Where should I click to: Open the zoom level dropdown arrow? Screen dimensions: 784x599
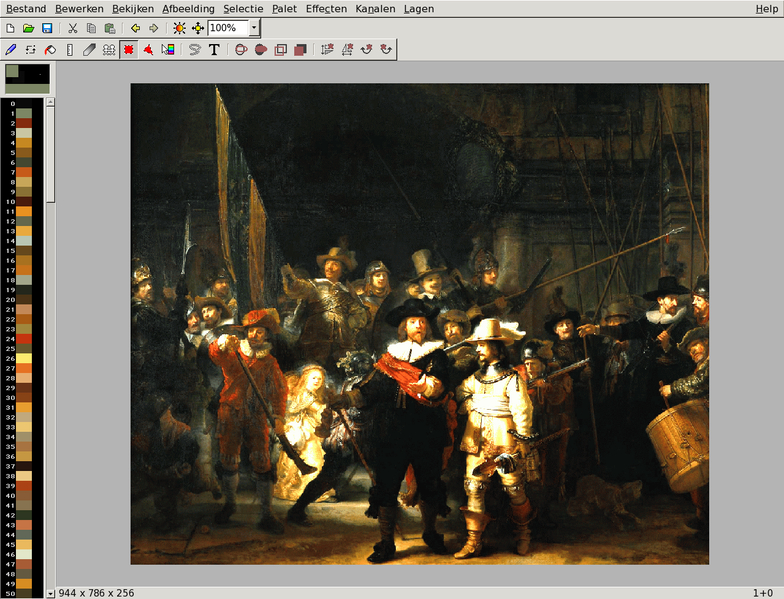(x=254, y=28)
